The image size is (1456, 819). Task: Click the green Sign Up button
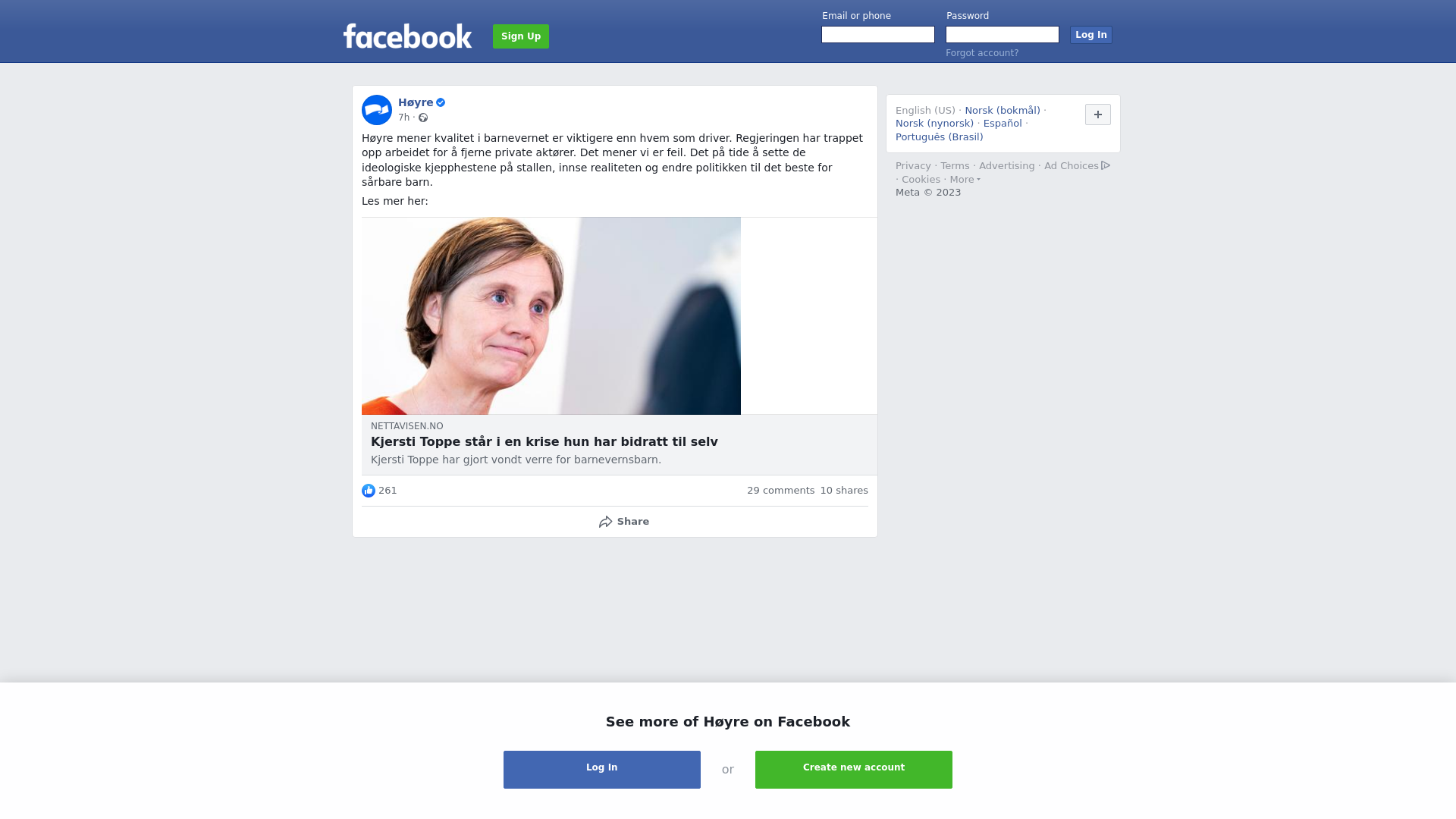pos(521,36)
